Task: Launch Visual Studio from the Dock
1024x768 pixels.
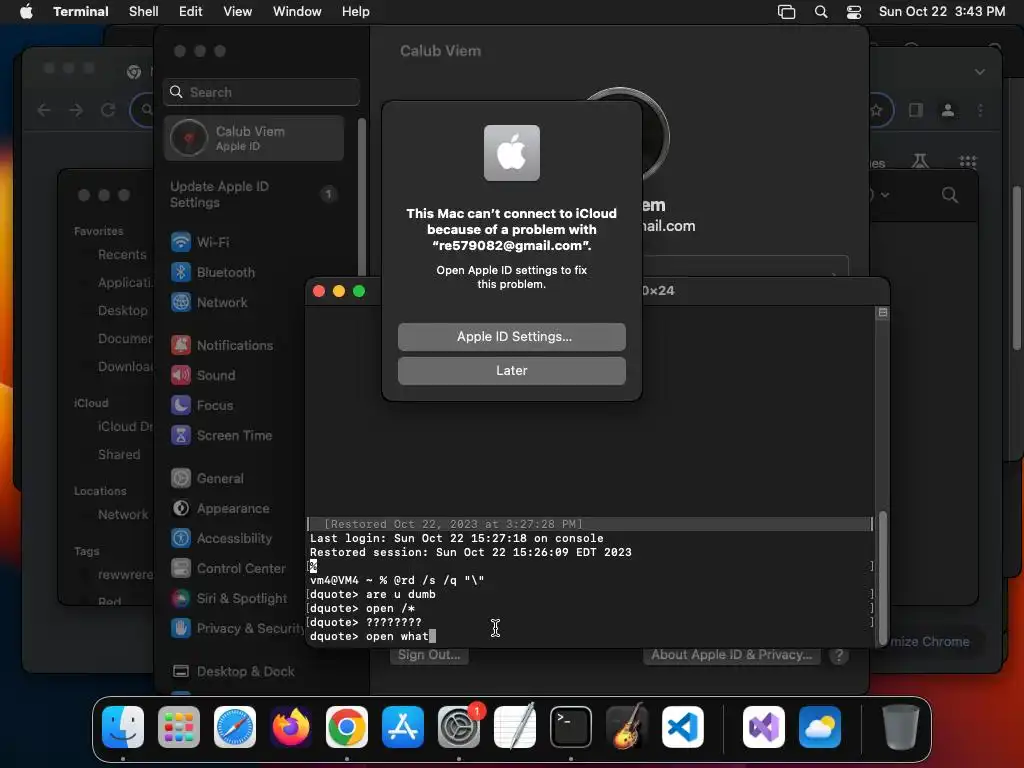Action: (764, 727)
